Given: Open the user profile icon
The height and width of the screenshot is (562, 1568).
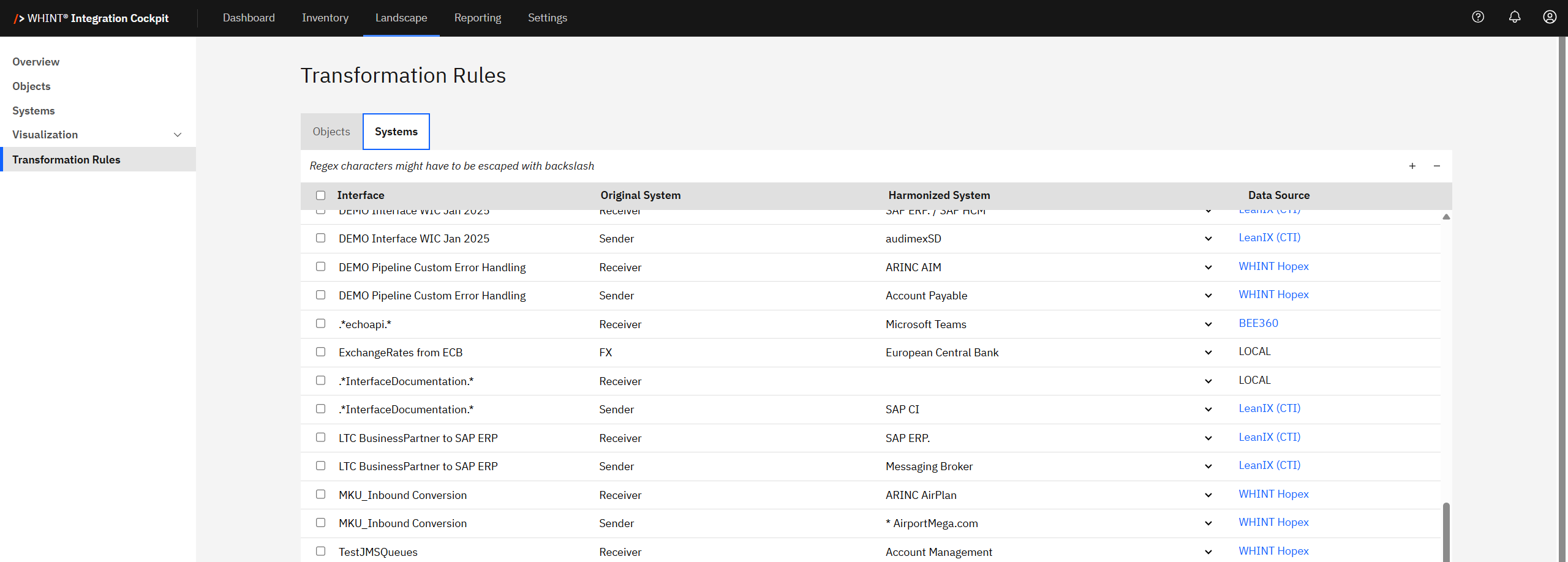Looking at the screenshot, I should (1550, 17).
